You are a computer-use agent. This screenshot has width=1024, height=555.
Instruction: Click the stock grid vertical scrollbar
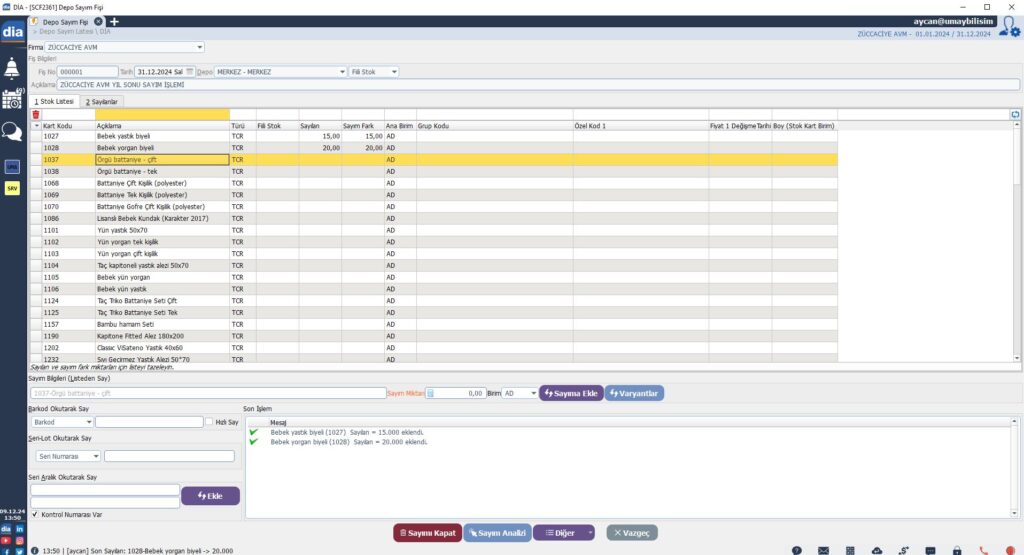(x=1017, y=241)
